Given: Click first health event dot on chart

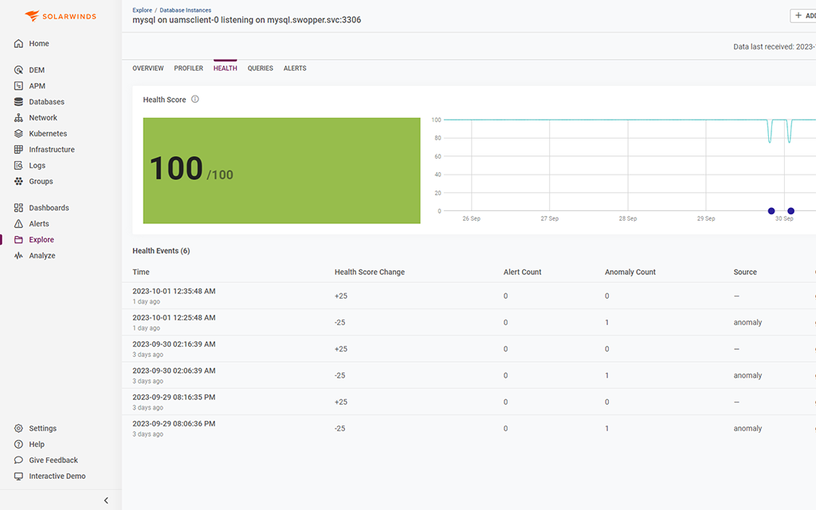Looking at the screenshot, I should pyautogui.click(x=771, y=211).
